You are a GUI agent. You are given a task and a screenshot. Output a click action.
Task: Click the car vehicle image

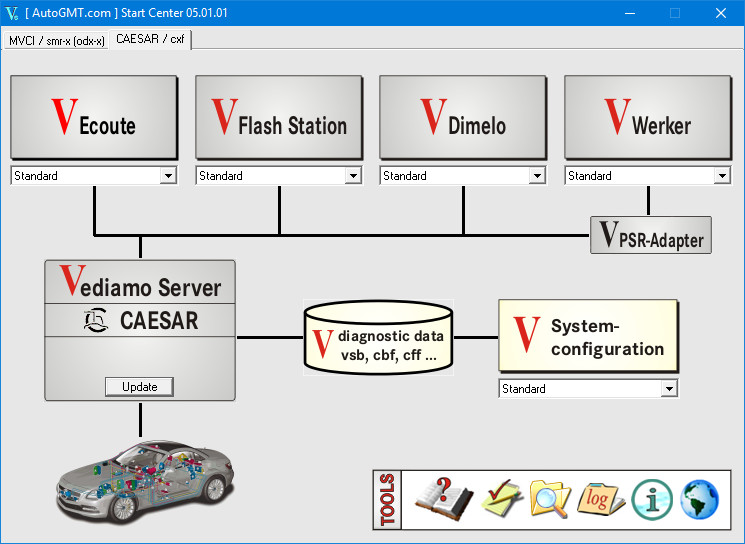145,481
